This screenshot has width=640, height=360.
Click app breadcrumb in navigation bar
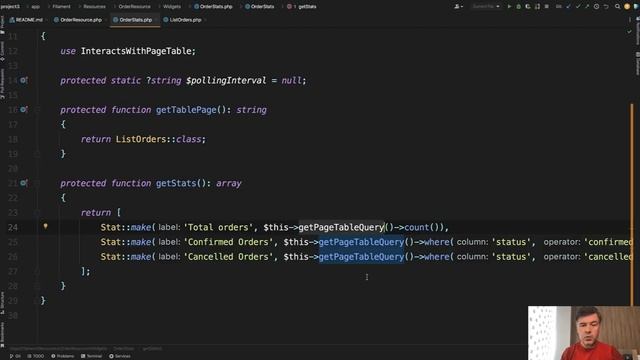pos(36,7)
